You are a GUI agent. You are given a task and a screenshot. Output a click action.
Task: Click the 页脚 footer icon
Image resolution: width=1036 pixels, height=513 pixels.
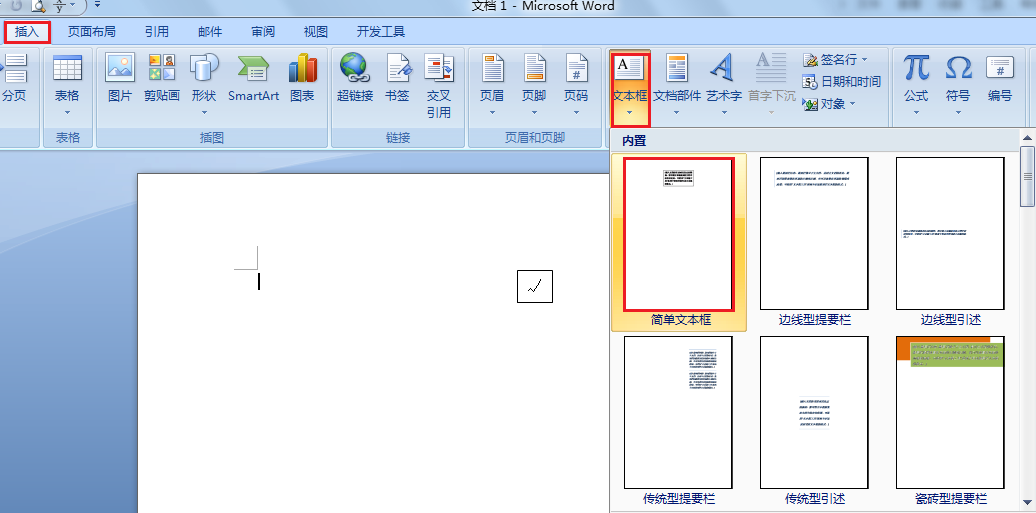click(x=535, y=67)
